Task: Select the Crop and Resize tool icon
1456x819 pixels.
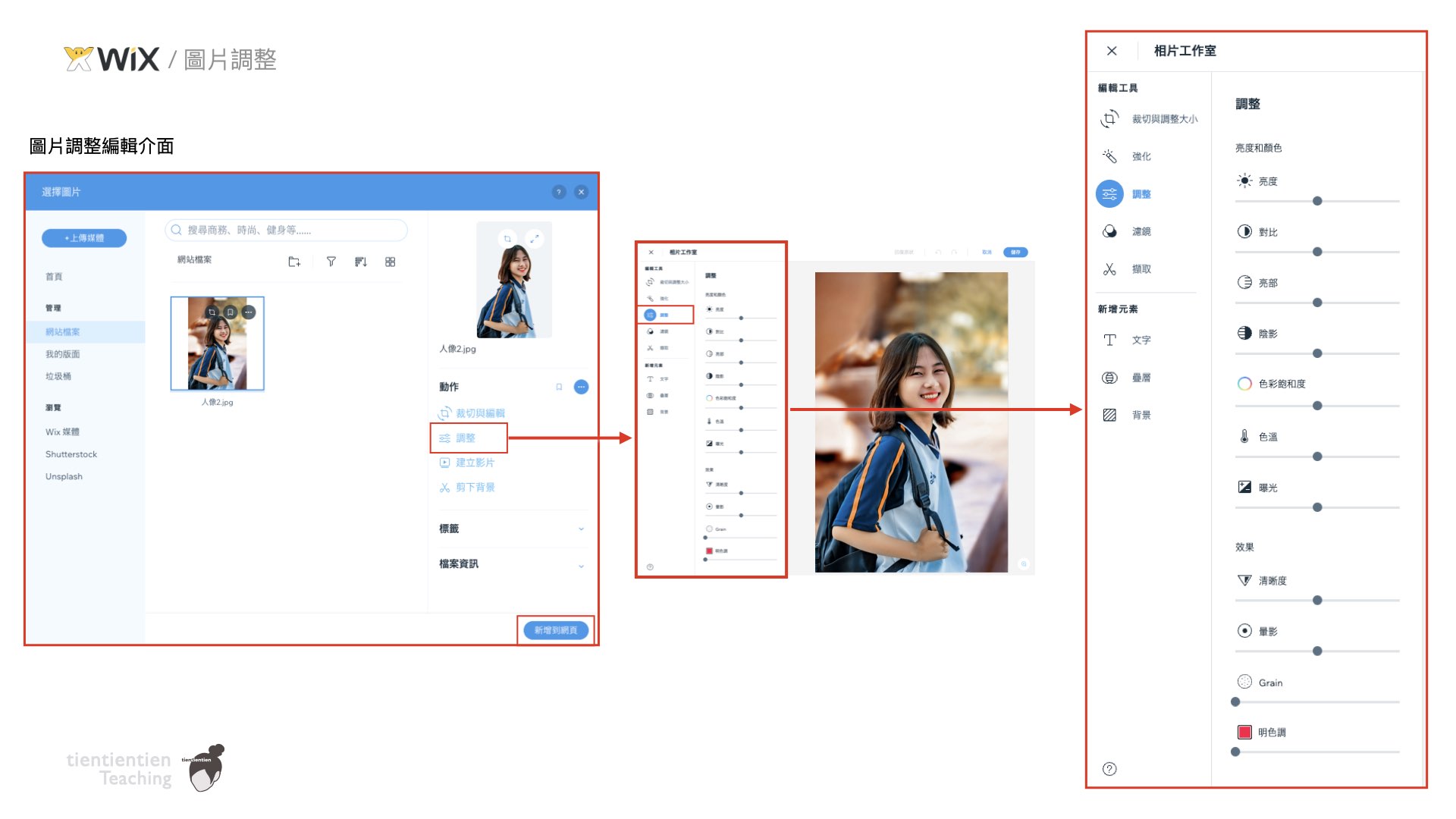Action: tap(1109, 119)
